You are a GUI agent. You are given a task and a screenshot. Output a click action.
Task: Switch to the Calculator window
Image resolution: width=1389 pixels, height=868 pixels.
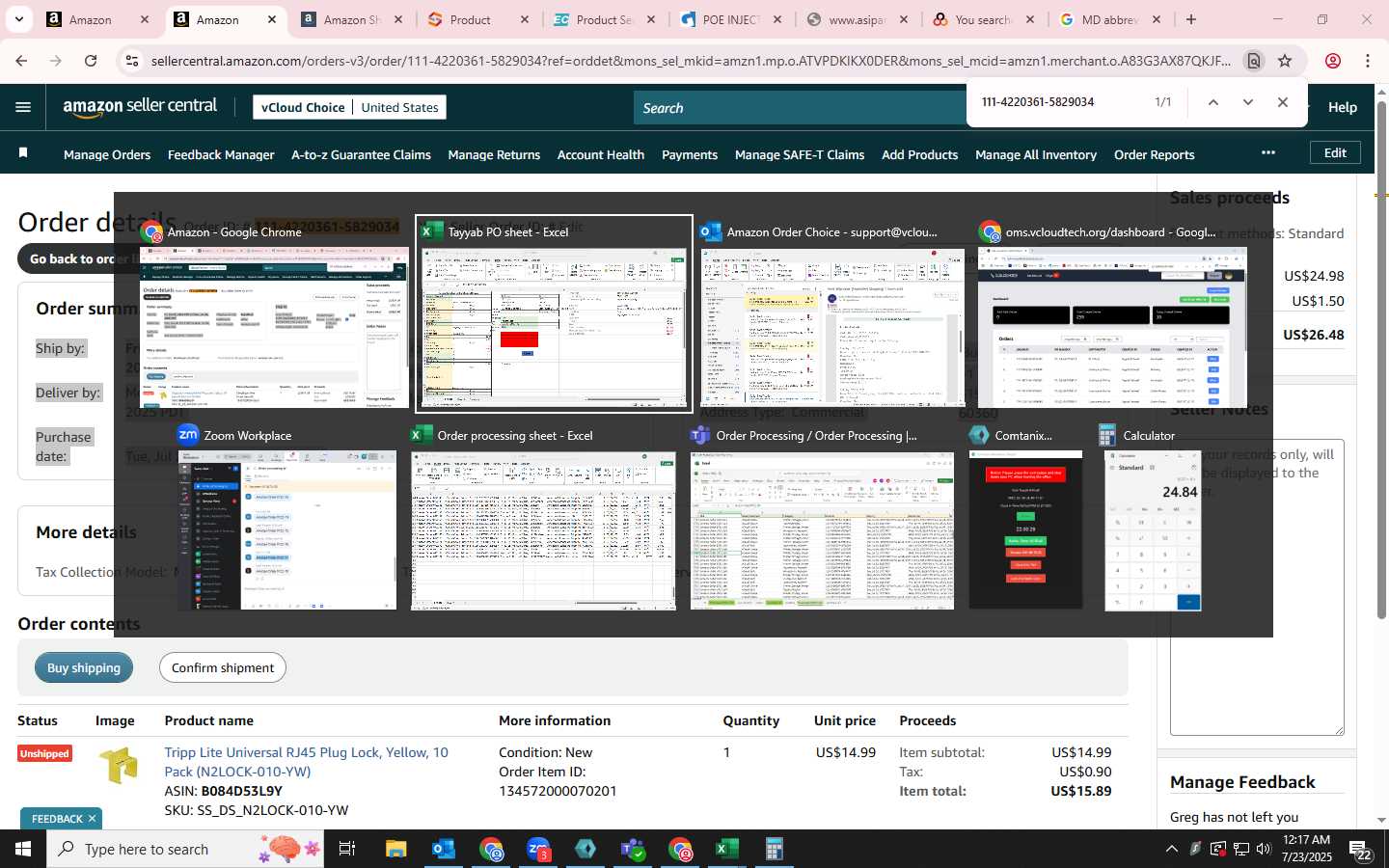(1153, 518)
